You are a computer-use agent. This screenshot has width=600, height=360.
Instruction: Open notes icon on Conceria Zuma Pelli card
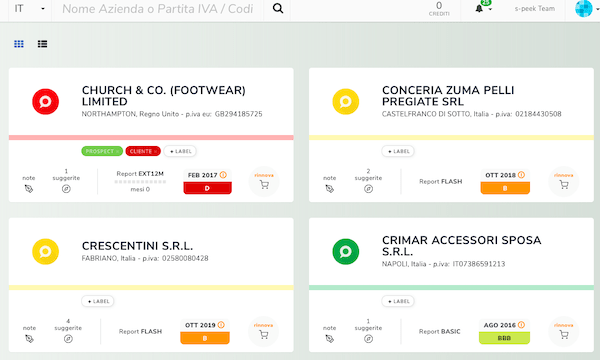[329, 189]
